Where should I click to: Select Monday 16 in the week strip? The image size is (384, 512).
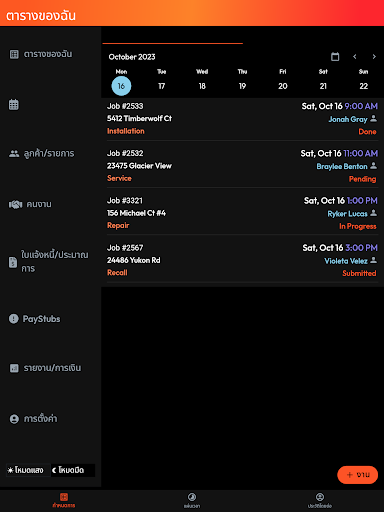121,86
